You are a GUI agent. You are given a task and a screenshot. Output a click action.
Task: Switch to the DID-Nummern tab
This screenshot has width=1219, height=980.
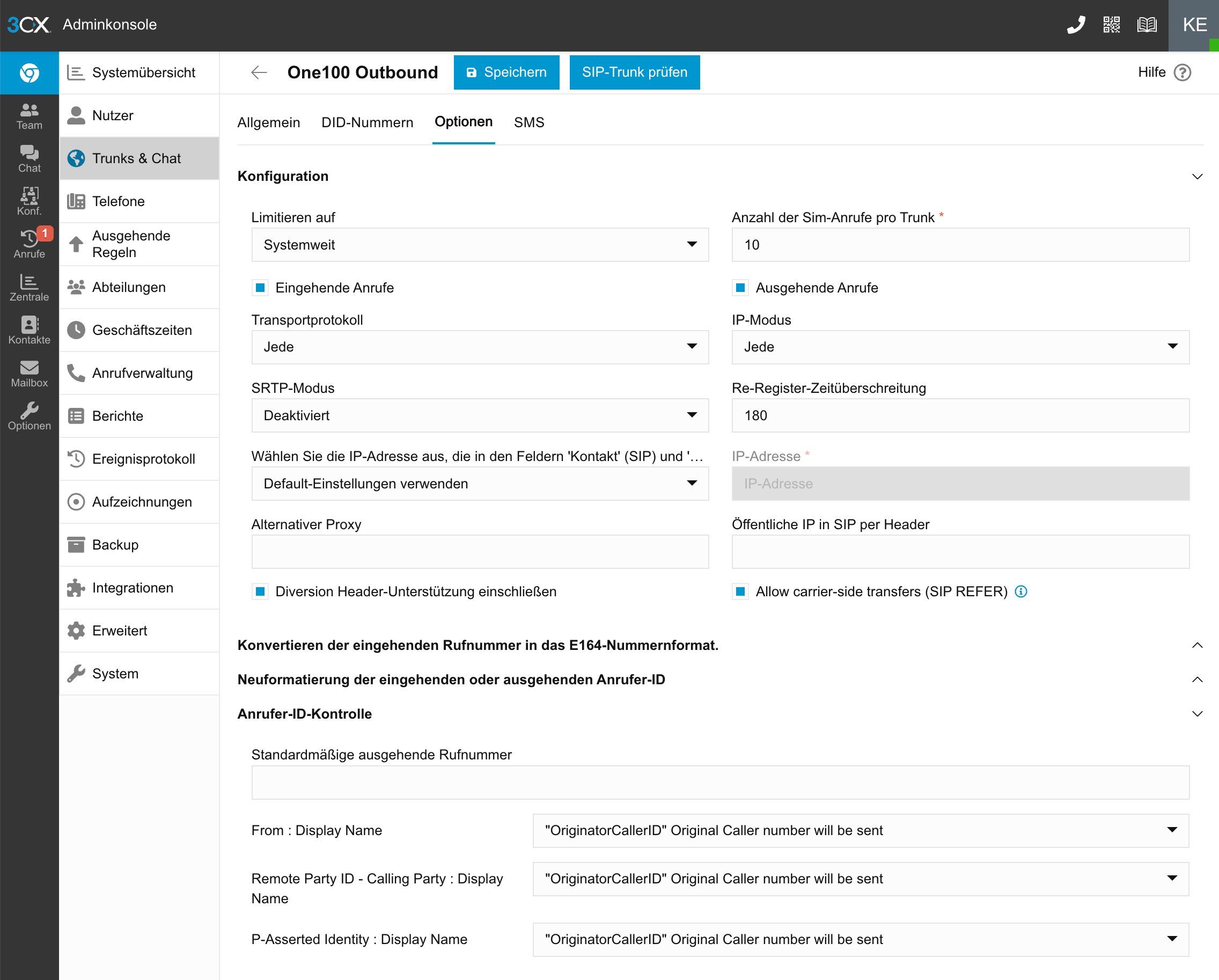pos(368,123)
